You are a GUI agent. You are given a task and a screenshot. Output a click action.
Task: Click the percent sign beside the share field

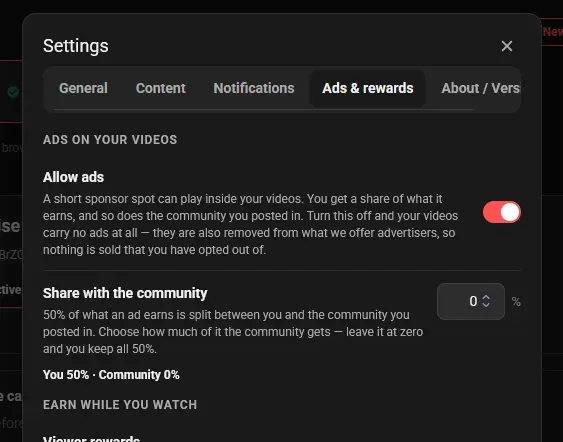click(x=516, y=302)
